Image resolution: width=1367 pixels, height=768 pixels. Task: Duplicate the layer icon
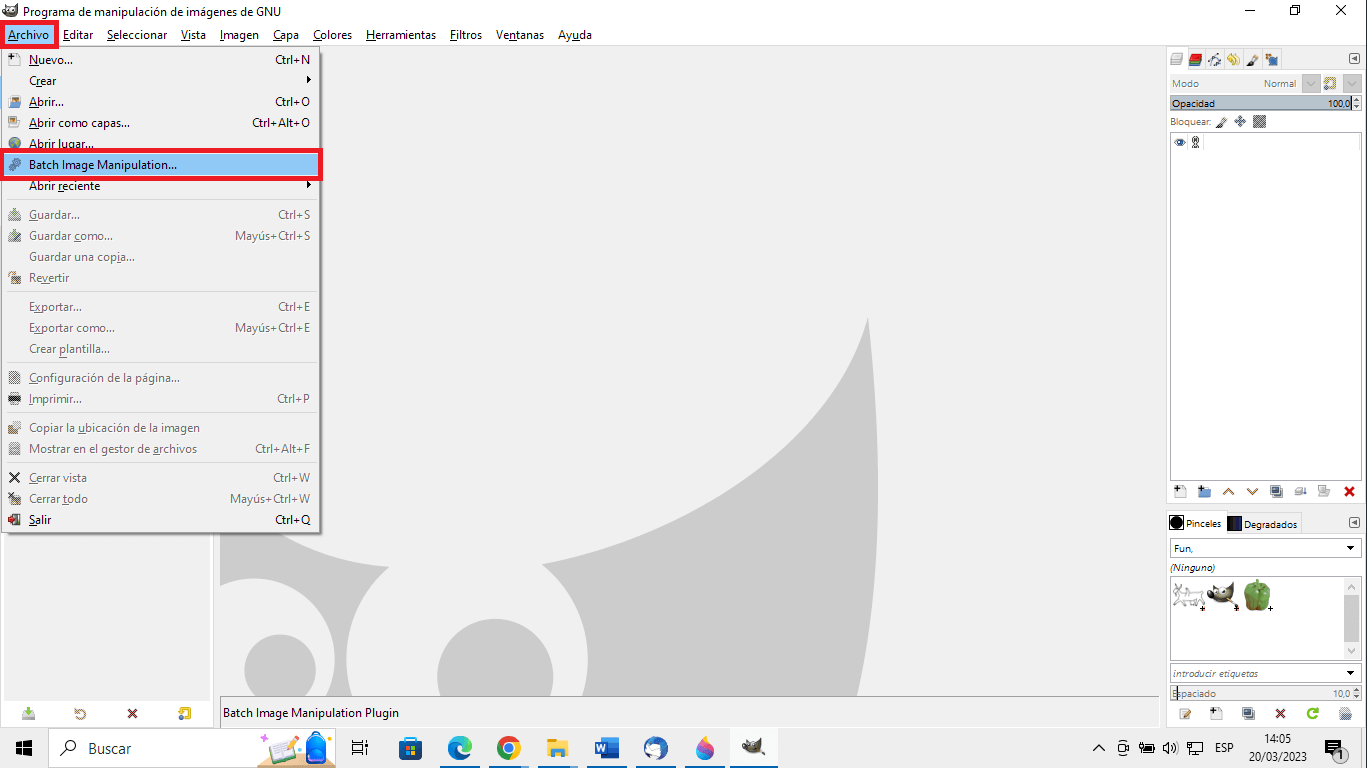(1276, 491)
